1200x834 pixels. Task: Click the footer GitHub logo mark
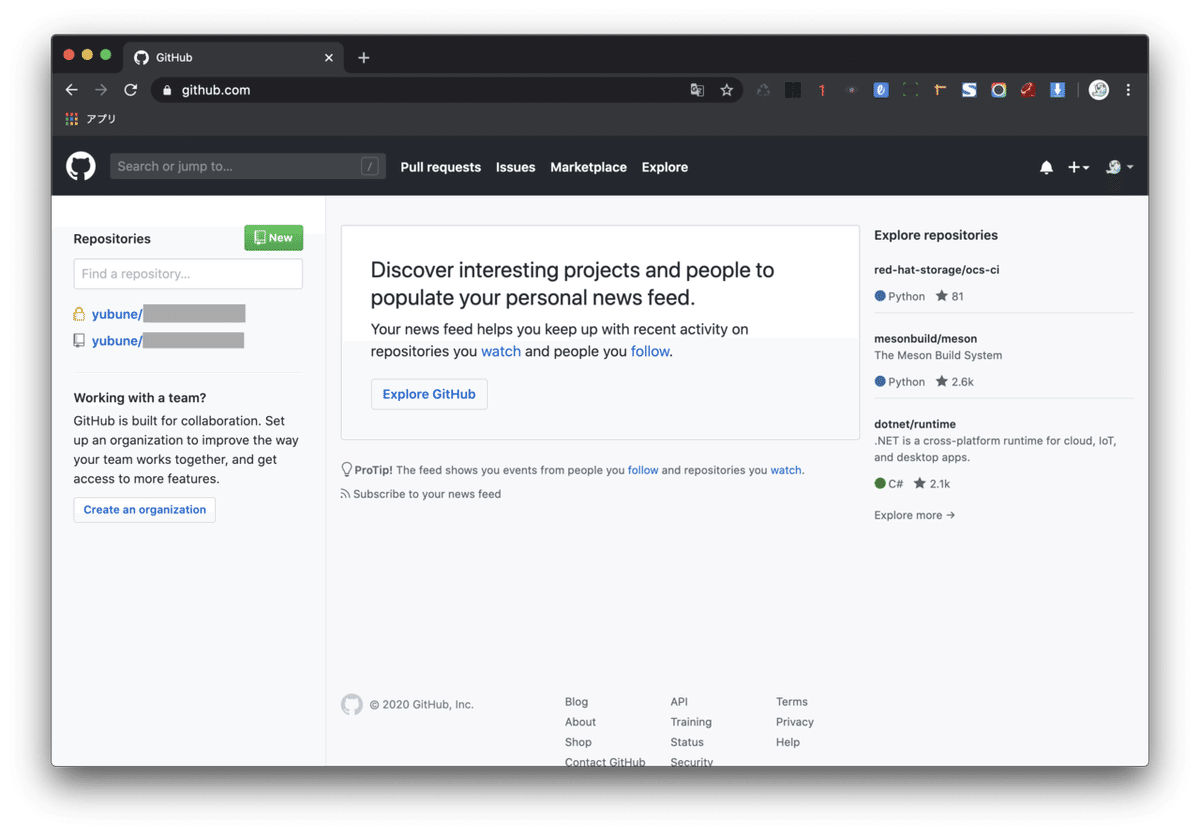point(352,704)
